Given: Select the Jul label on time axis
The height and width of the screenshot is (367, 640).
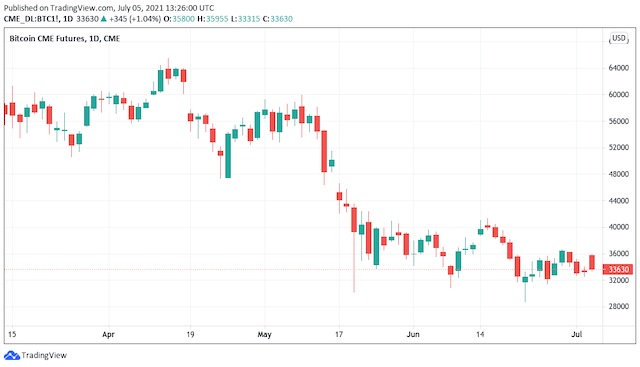Looking at the screenshot, I should pyautogui.click(x=576, y=334).
